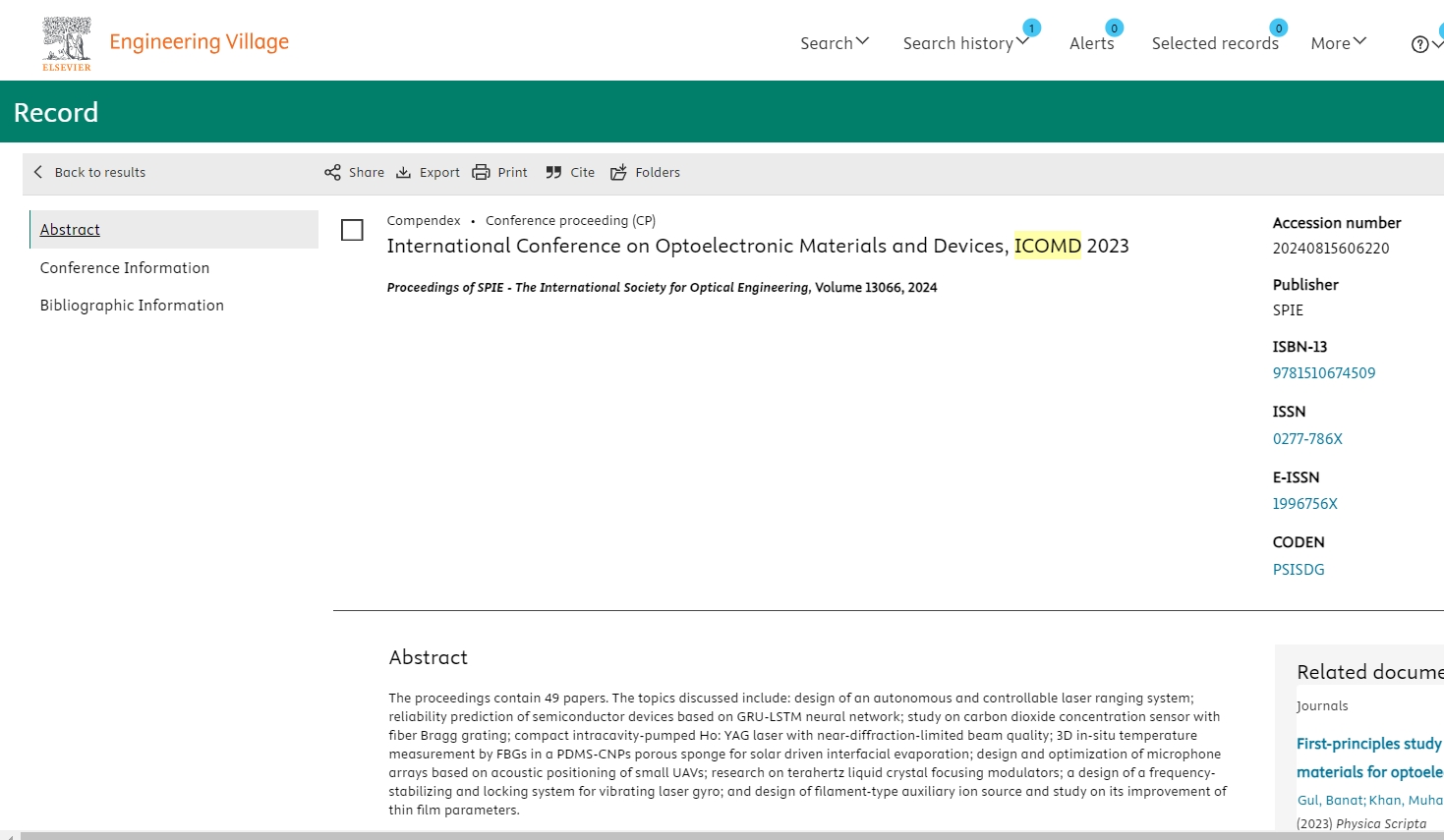The width and height of the screenshot is (1444, 840).
Task: Click the Publisher value SPIE
Action: coord(1288,309)
